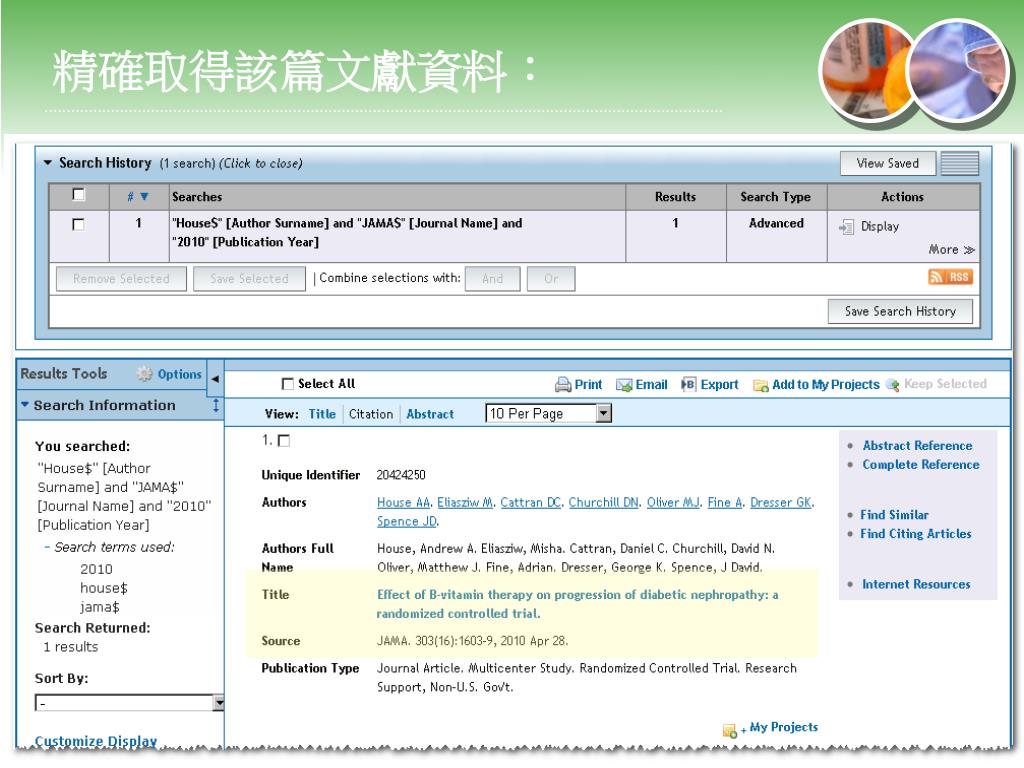Image resolution: width=1024 pixels, height=768 pixels.
Task: Click the Export link
Action: click(719, 385)
